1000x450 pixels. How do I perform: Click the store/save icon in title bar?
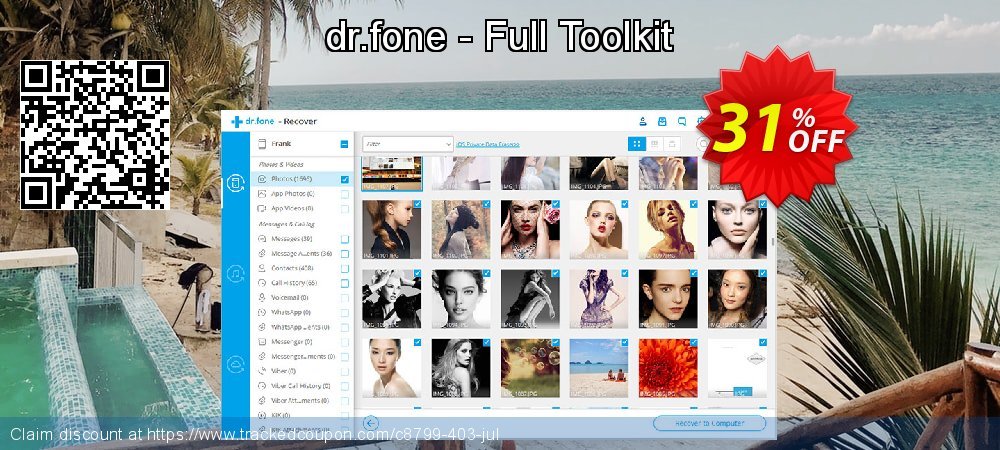[x=662, y=121]
